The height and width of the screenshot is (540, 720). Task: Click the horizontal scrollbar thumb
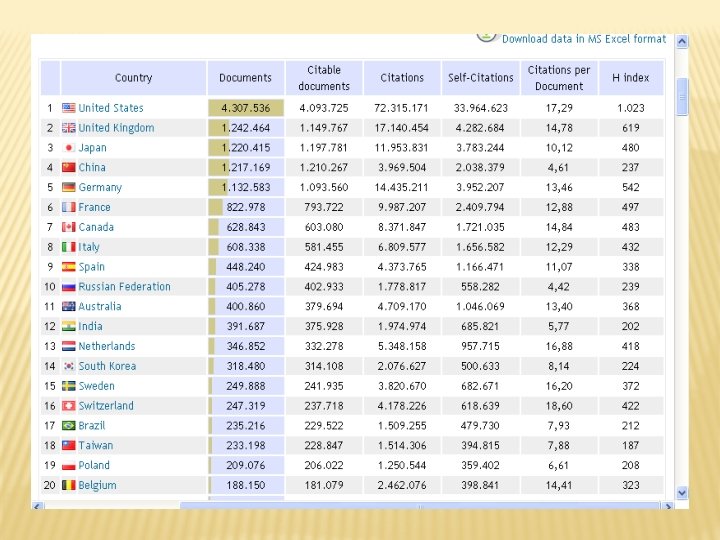pyautogui.click(x=419, y=506)
